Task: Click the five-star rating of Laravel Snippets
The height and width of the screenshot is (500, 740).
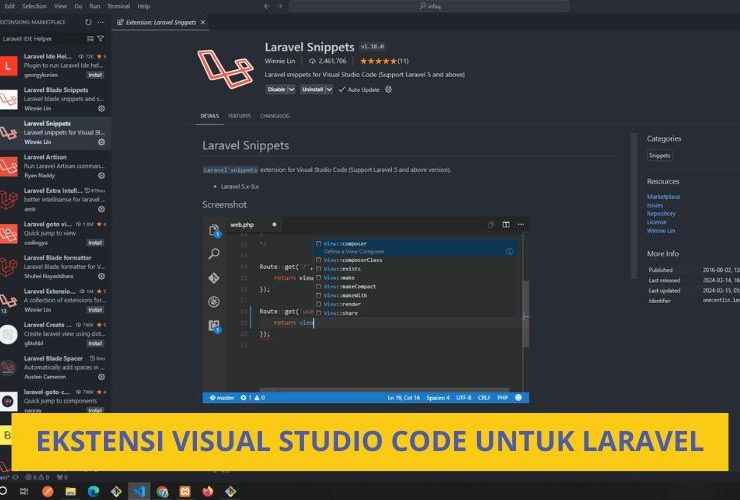Action: (378, 61)
